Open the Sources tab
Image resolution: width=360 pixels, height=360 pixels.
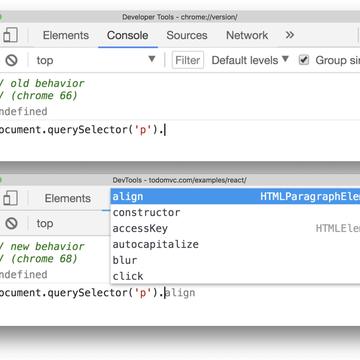[x=187, y=35]
